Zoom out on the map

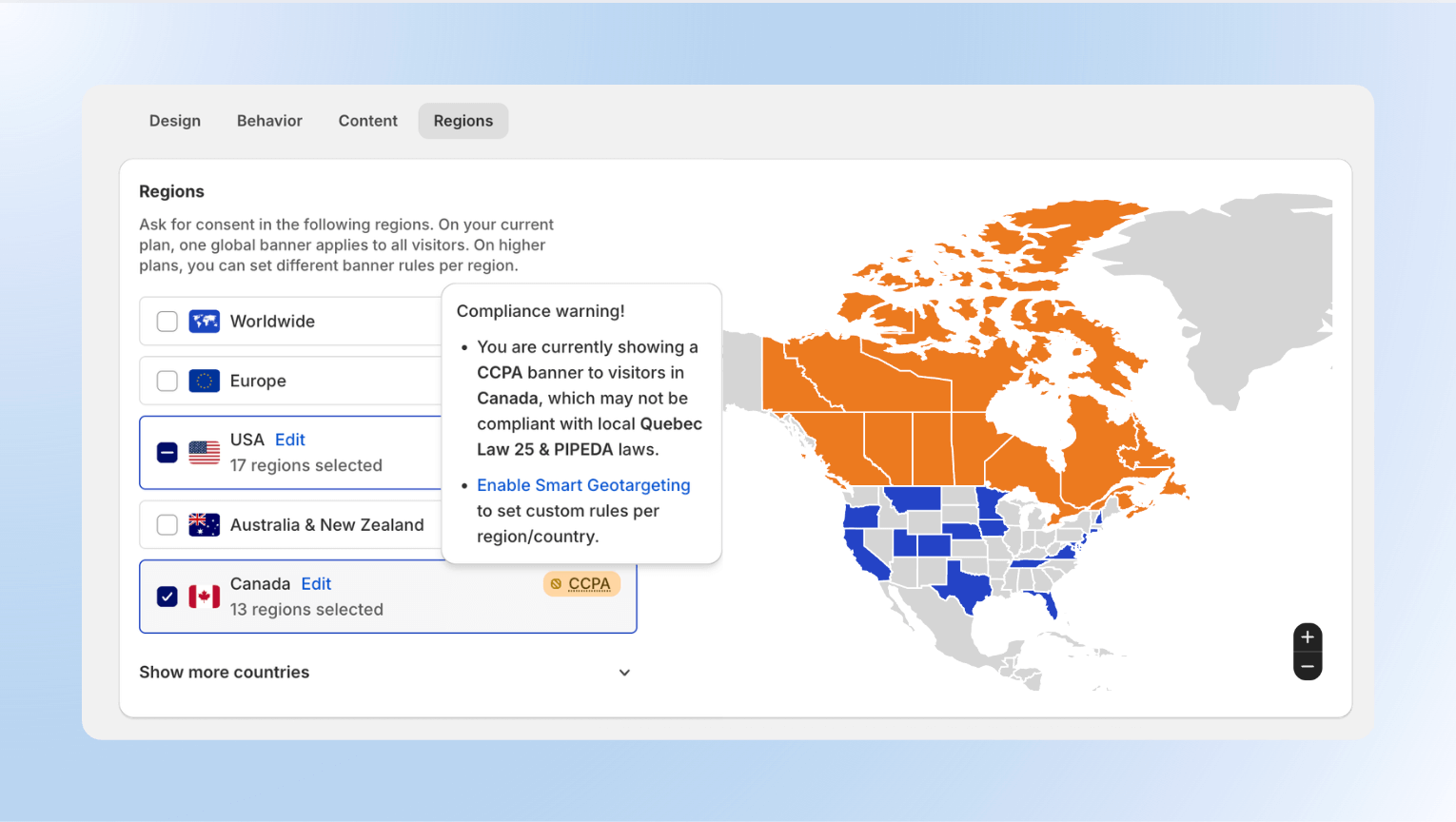pos(1308,667)
